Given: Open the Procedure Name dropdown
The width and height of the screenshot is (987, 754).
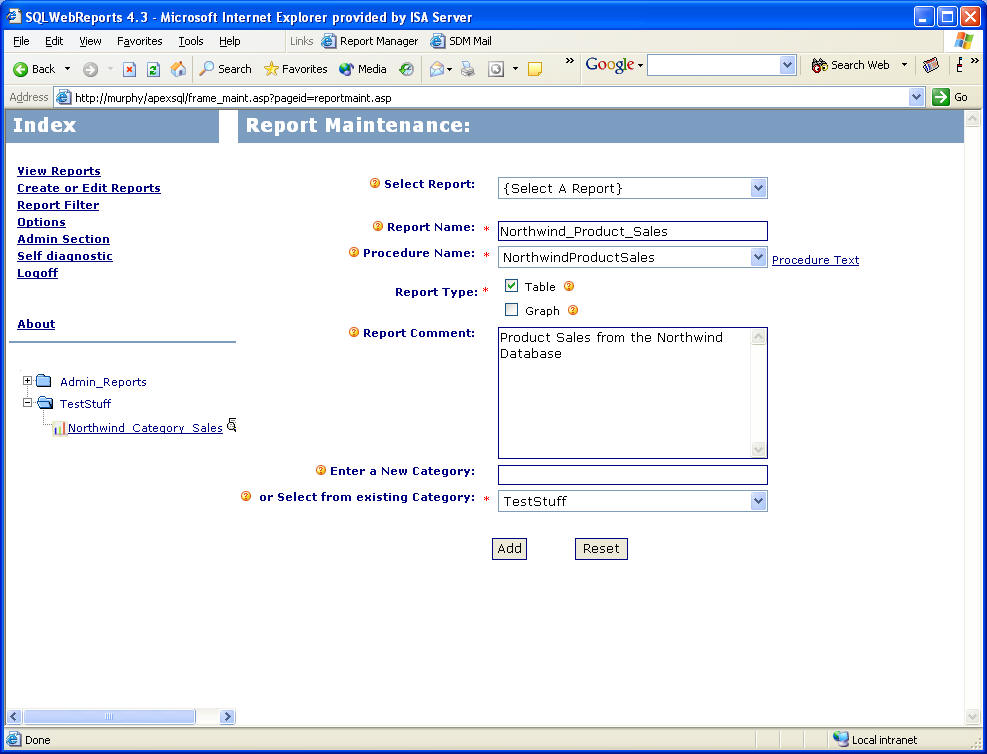Looking at the screenshot, I should [x=758, y=257].
